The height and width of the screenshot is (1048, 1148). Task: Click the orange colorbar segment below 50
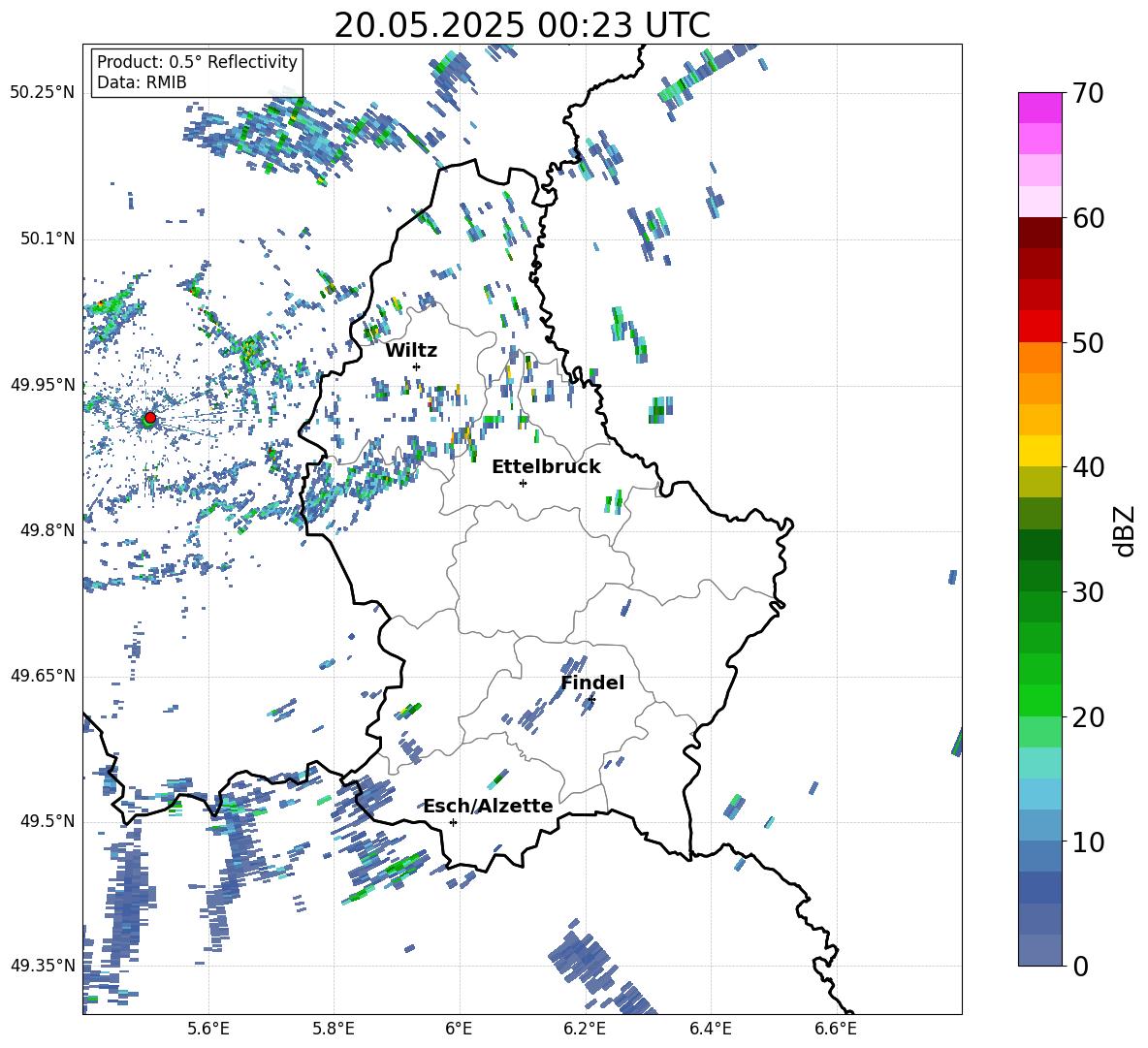point(1039,357)
